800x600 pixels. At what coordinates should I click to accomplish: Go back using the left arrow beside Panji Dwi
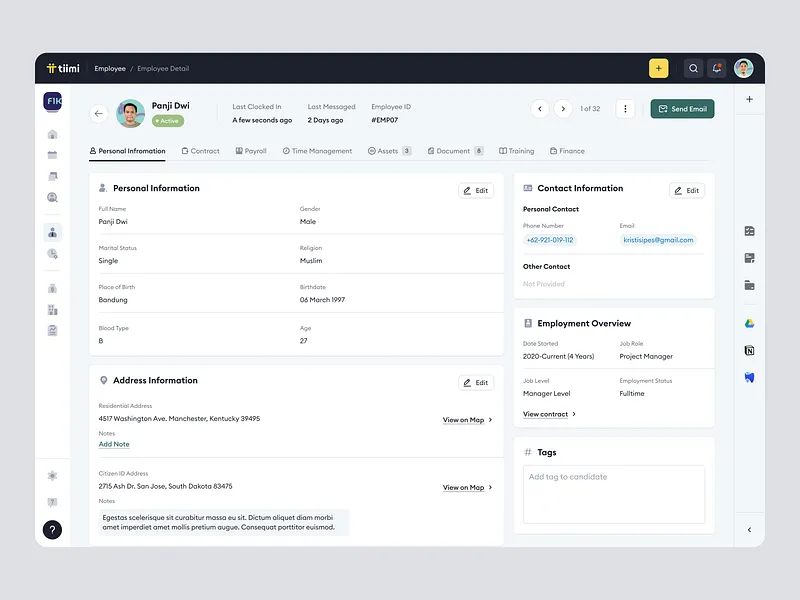coord(99,113)
